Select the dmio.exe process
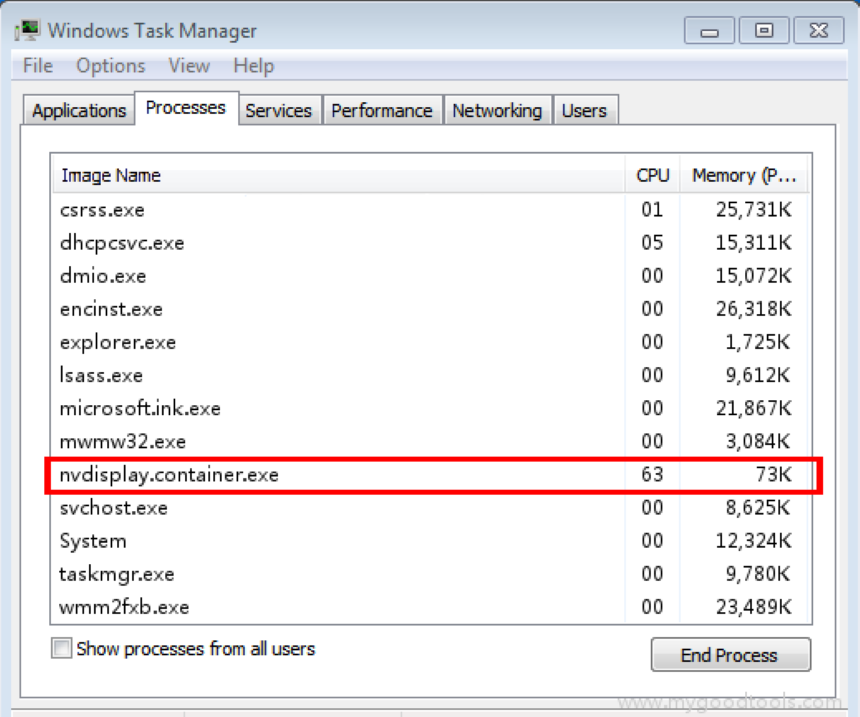The width and height of the screenshot is (860, 717). tap(431, 275)
